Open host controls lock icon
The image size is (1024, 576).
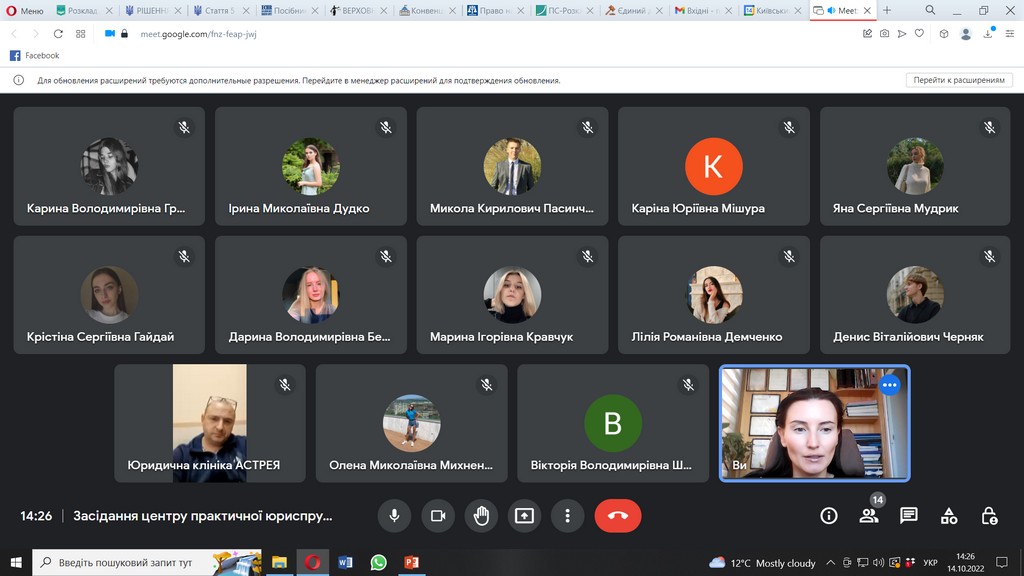click(989, 516)
